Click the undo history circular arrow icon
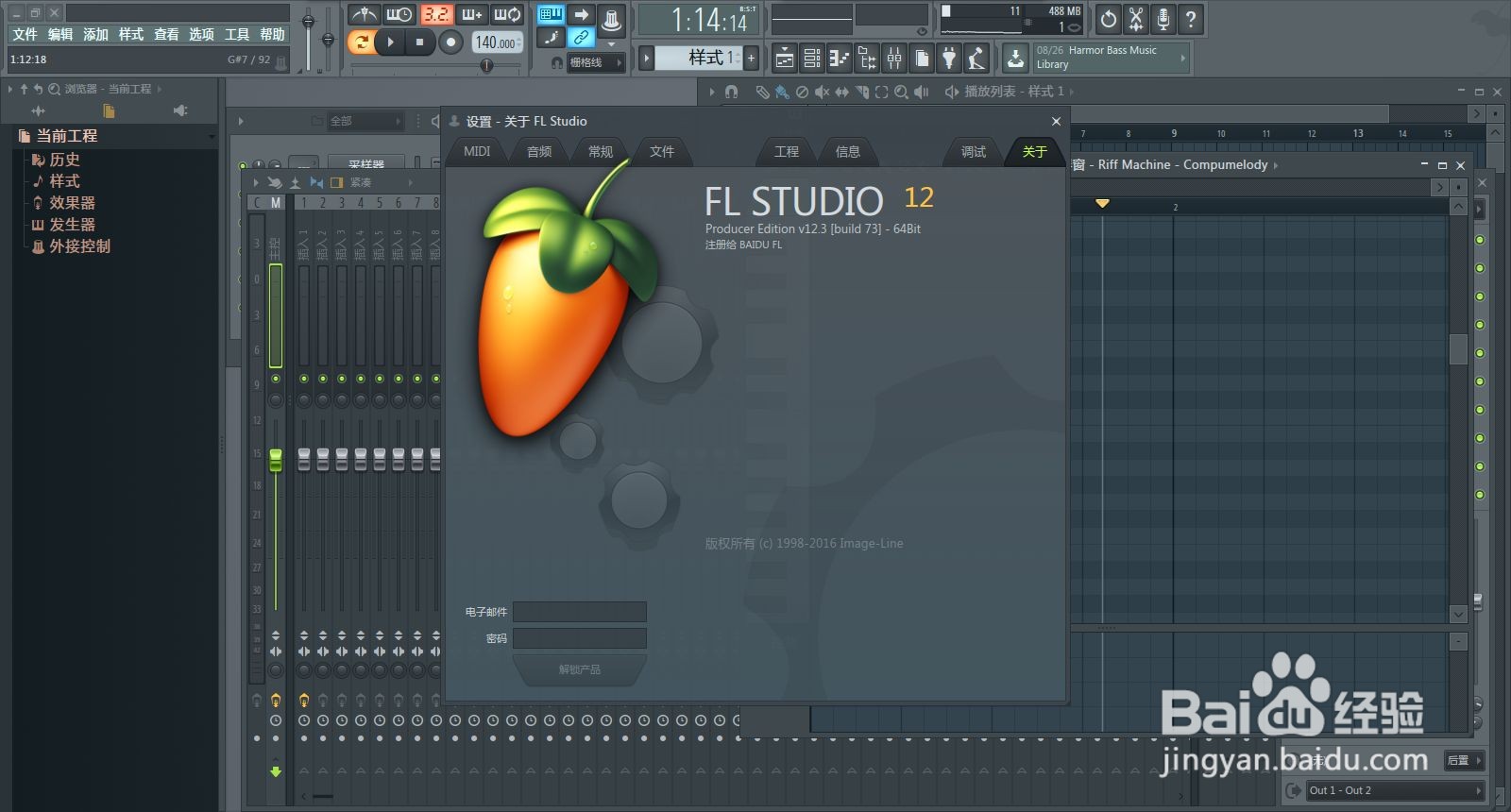1511x812 pixels. click(x=1109, y=18)
